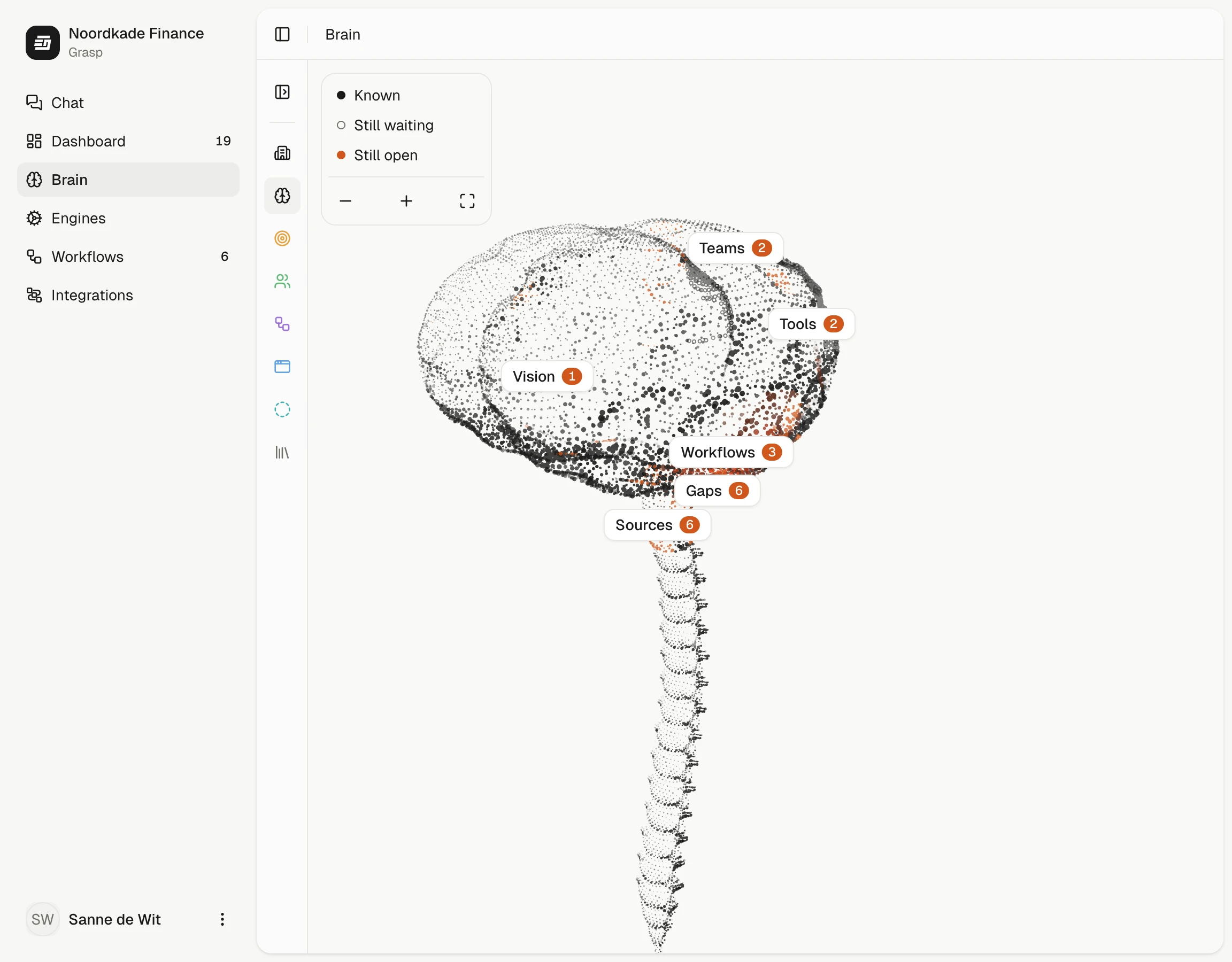1232x962 pixels.
Task: Click the Sources label on the brain
Action: click(657, 525)
